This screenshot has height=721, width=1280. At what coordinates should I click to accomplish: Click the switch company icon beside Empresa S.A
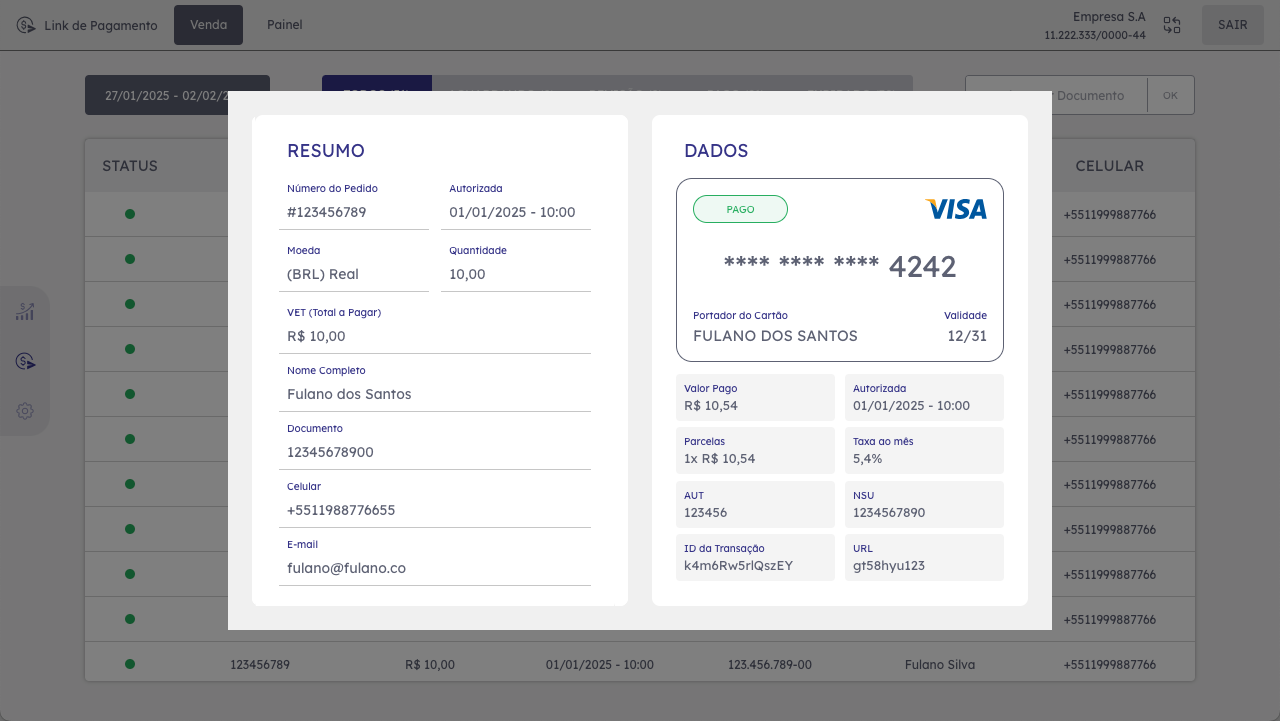click(1172, 26)
